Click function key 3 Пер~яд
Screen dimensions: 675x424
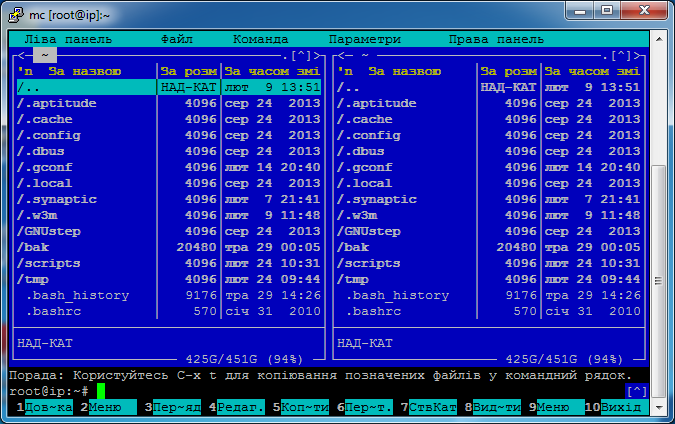173,407
